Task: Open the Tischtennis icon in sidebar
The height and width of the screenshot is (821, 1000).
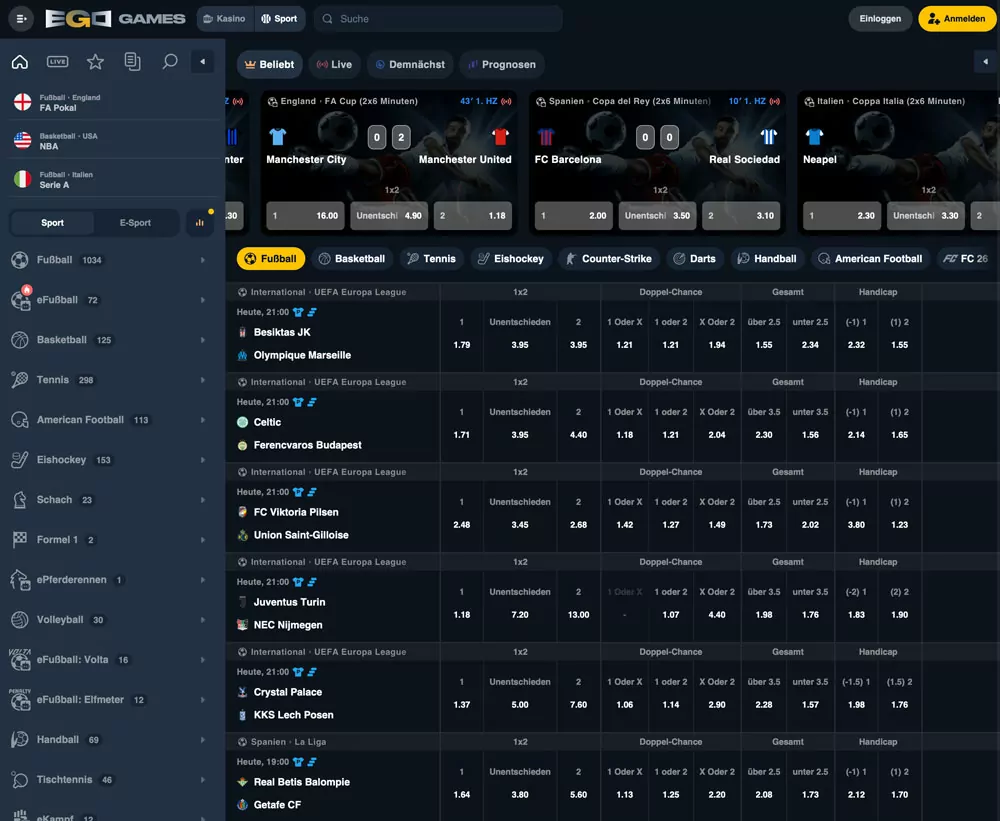Action: (x=20, y=780)
